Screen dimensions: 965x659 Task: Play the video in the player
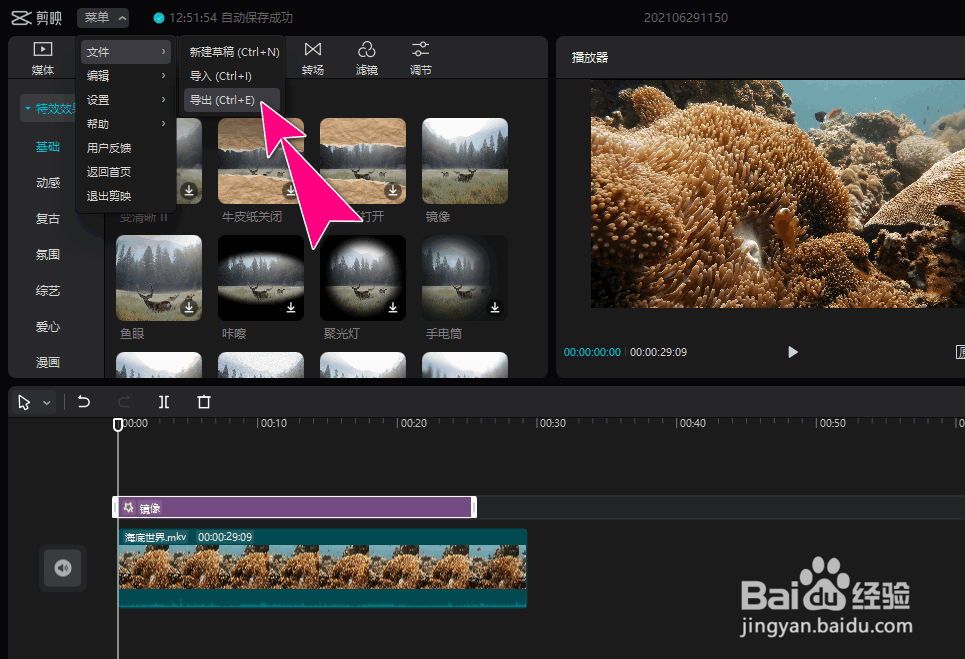(x=793, y=352)
